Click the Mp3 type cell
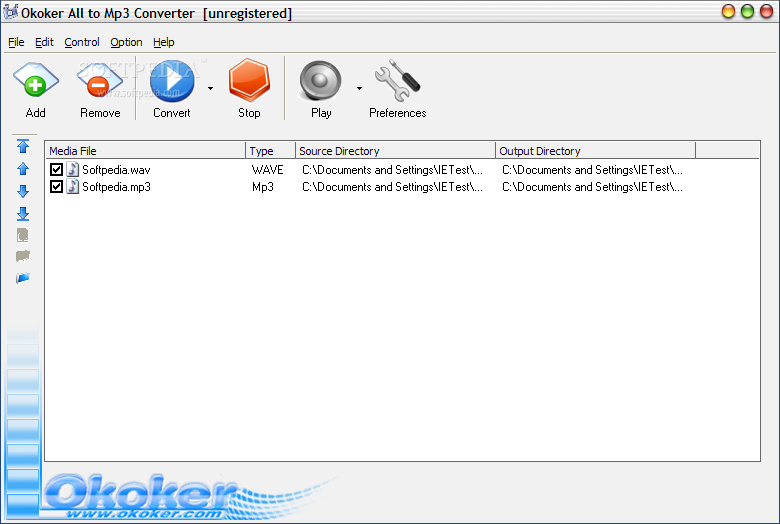This screenshot has width=780, height=524. pos(263,187)
